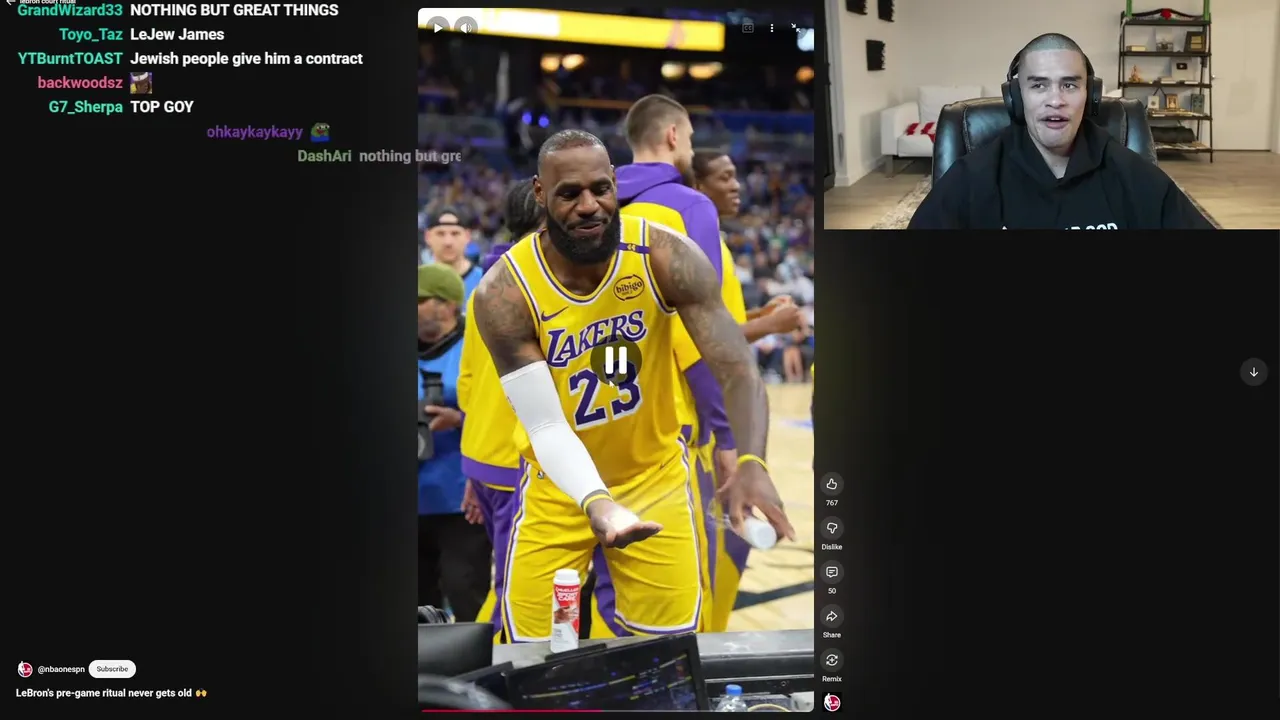Image resolution: width=1280 pixels, height=720 pixels.
Task: Go to next Short with down arrow
Action: (x=1253, y=372)
